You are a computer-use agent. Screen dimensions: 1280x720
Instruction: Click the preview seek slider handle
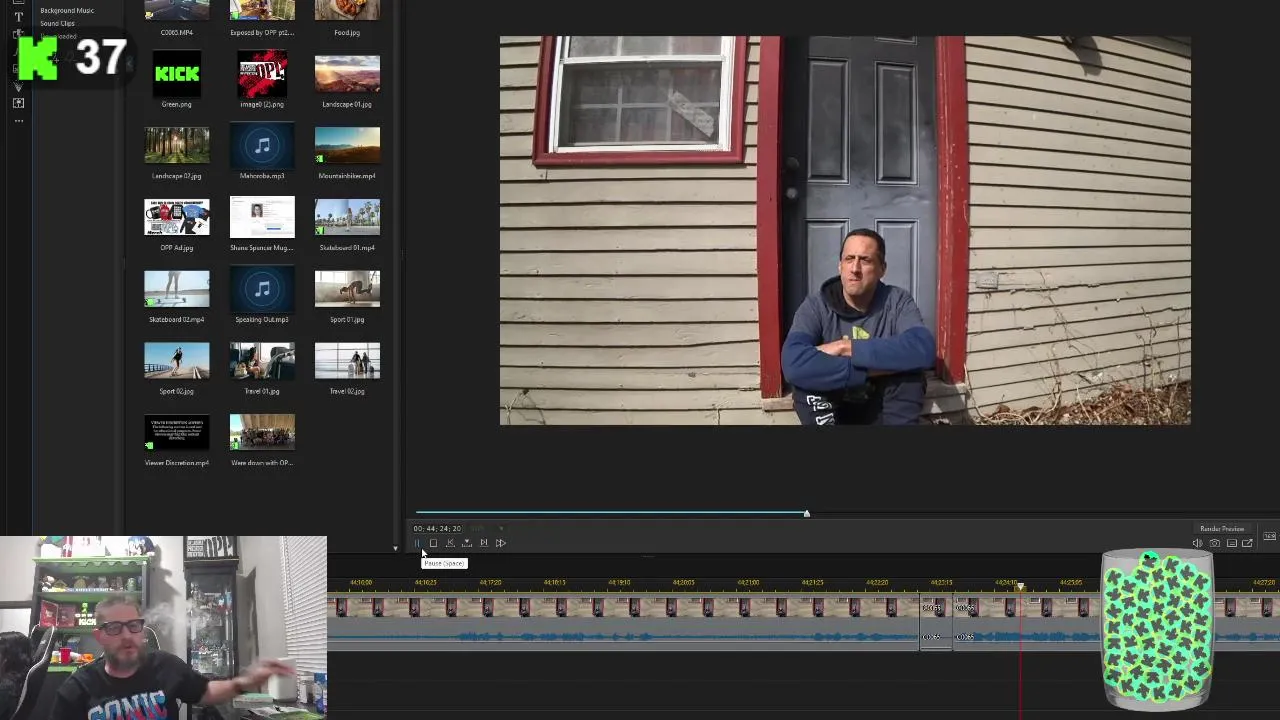[x=806, y=513]
